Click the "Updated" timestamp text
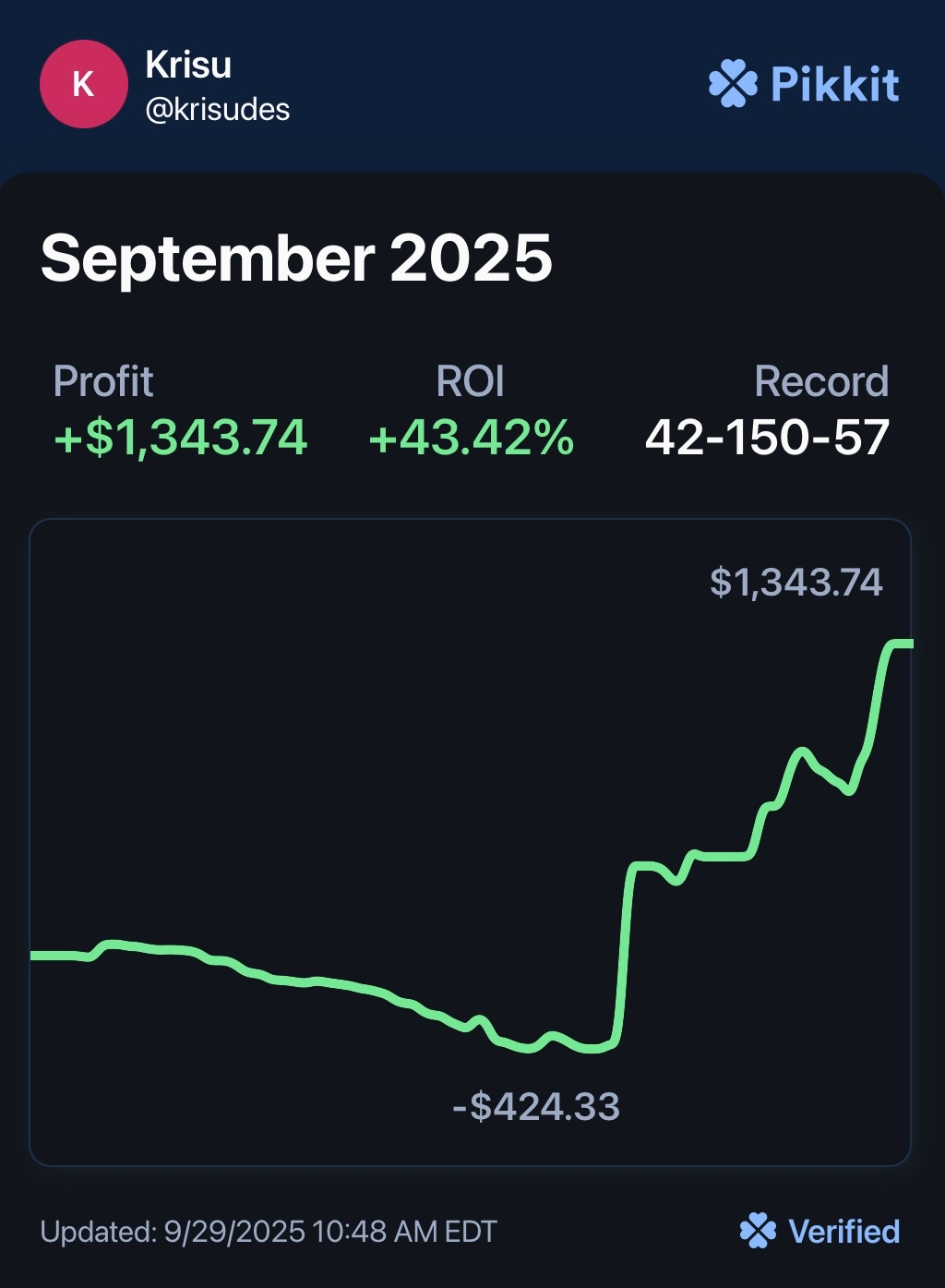The height and width of the screenshot is (1288, 945). 269,1231
